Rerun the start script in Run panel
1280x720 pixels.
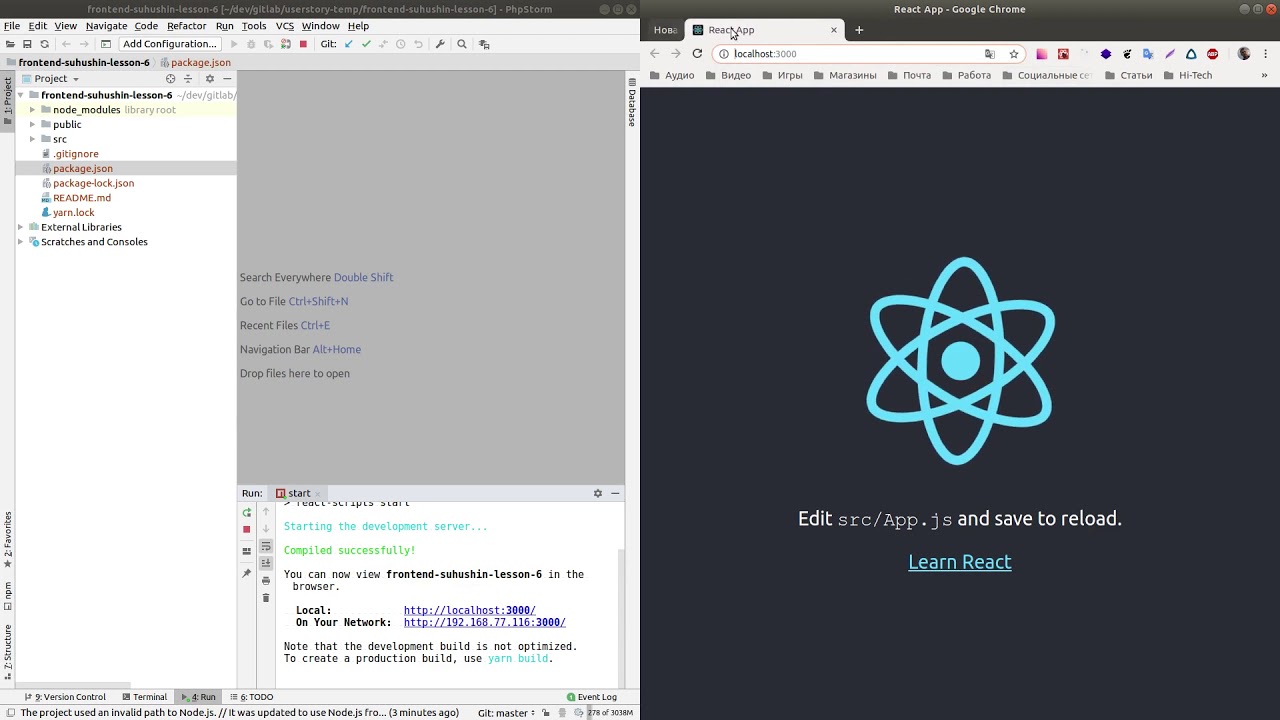coord(247,513)
